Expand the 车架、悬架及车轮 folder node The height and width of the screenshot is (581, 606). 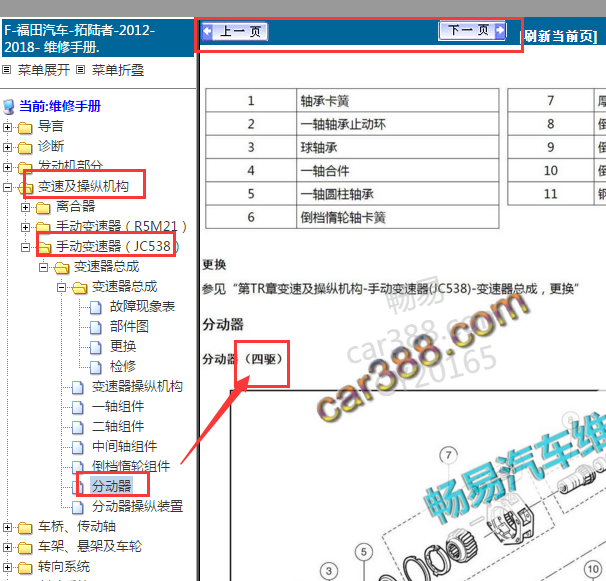coord(7,547)
